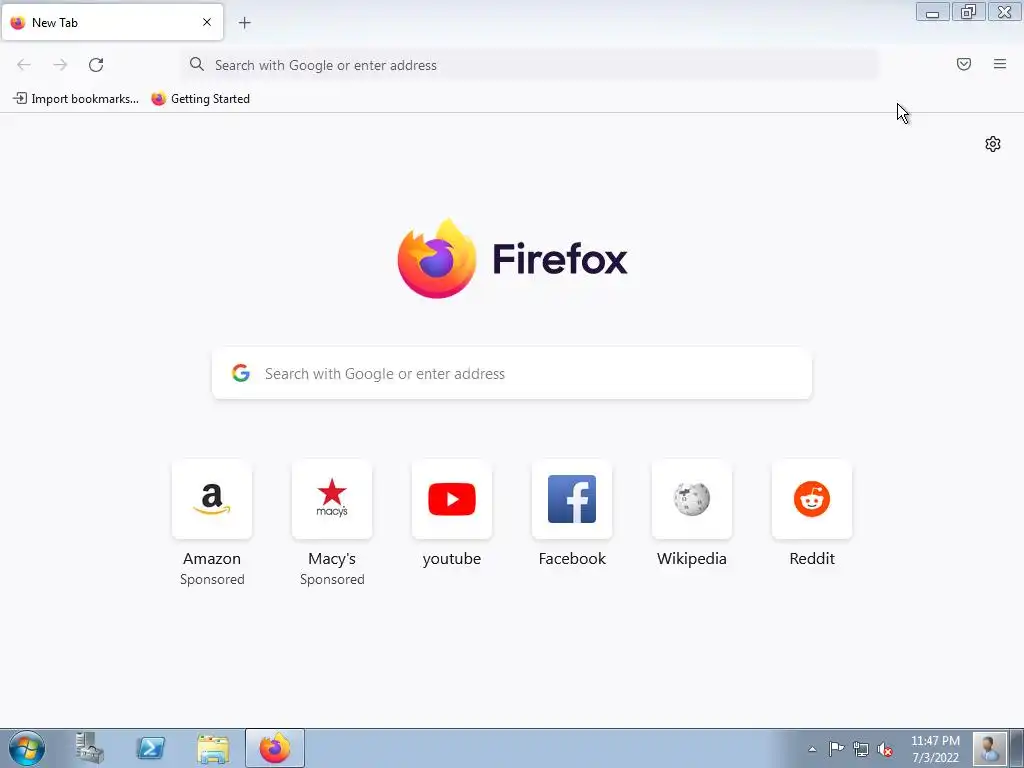The height and width of the screenshot is (768, 1024).
Task: Open the Reddit shortcut tile
Action: 812,500
